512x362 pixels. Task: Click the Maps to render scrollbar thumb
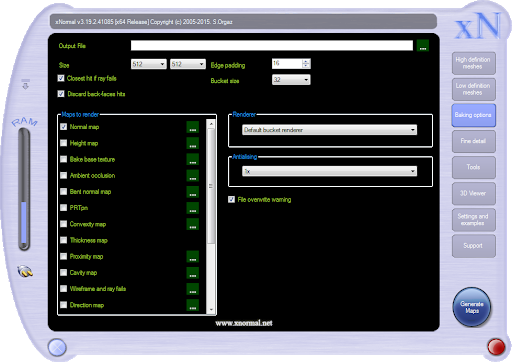(x=211, y=186)
